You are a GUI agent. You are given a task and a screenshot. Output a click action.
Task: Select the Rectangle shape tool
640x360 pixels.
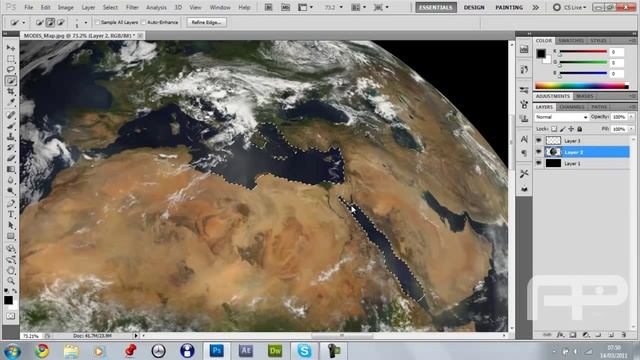[x=11, y=236]
